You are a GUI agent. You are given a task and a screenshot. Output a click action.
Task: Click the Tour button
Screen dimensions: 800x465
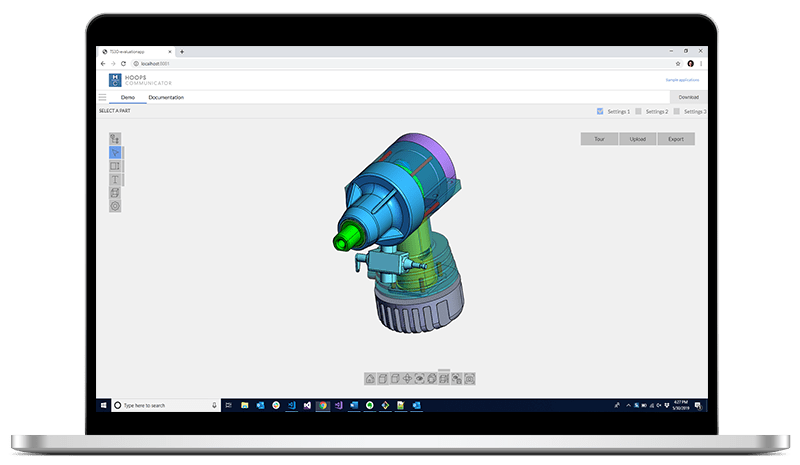click(x=599, y=139)
